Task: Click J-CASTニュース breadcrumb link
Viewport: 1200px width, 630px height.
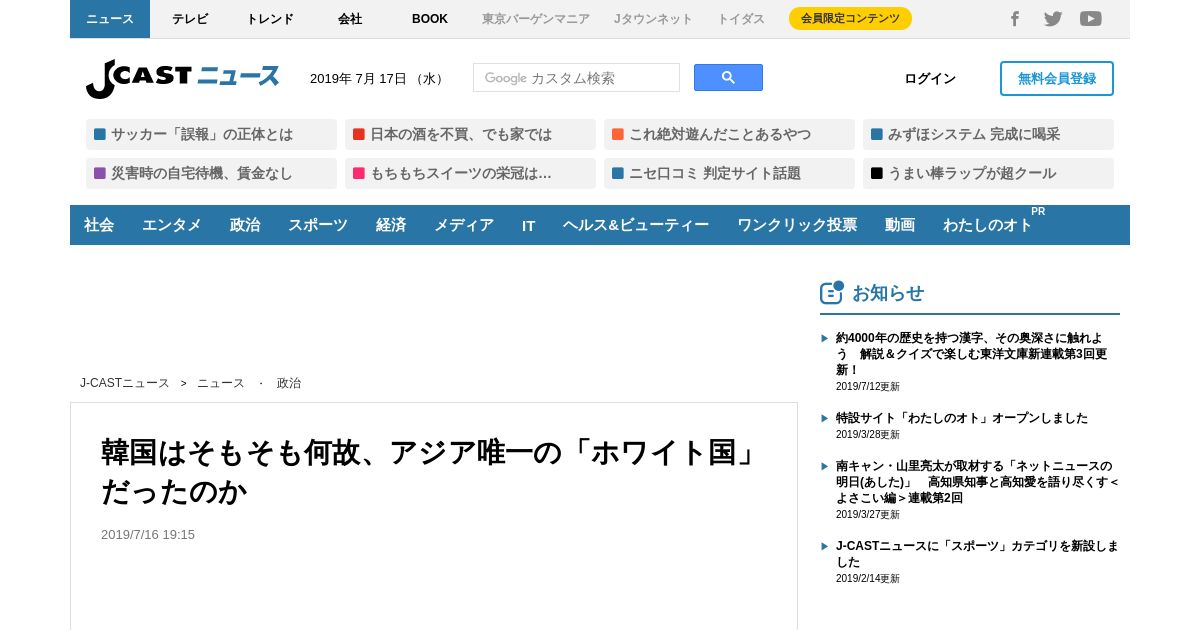Action: click(125, 383)
